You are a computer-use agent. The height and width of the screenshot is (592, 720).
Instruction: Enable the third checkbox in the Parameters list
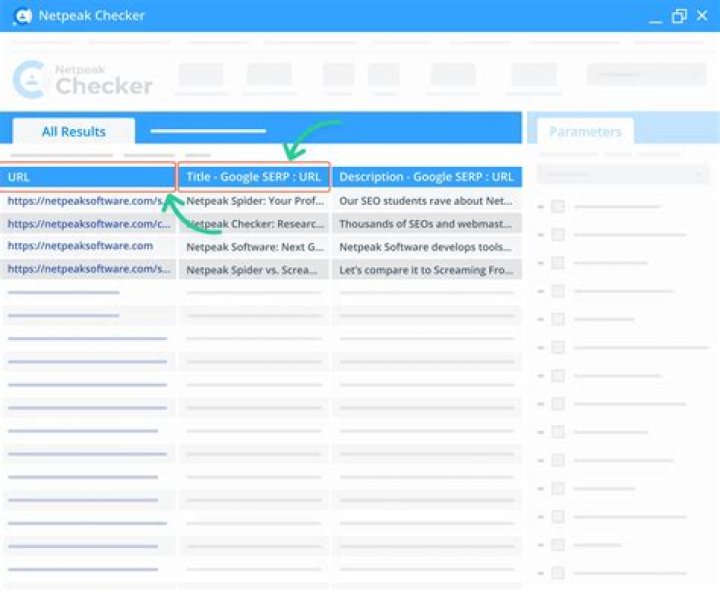coord(558,263)
